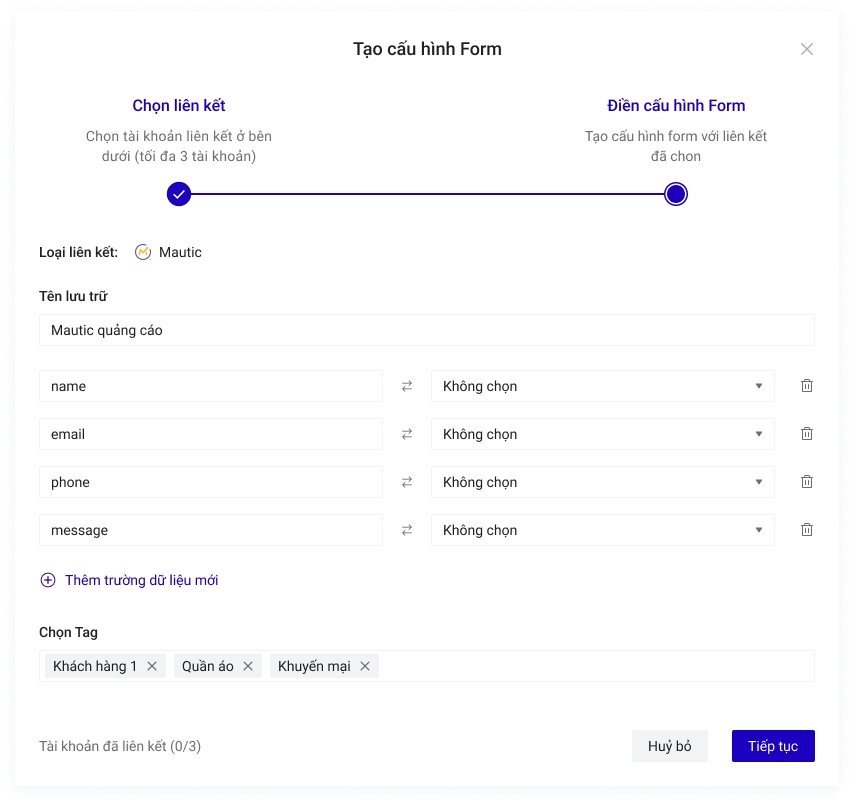Click the swap arrows icon beside name

[407, 386]
